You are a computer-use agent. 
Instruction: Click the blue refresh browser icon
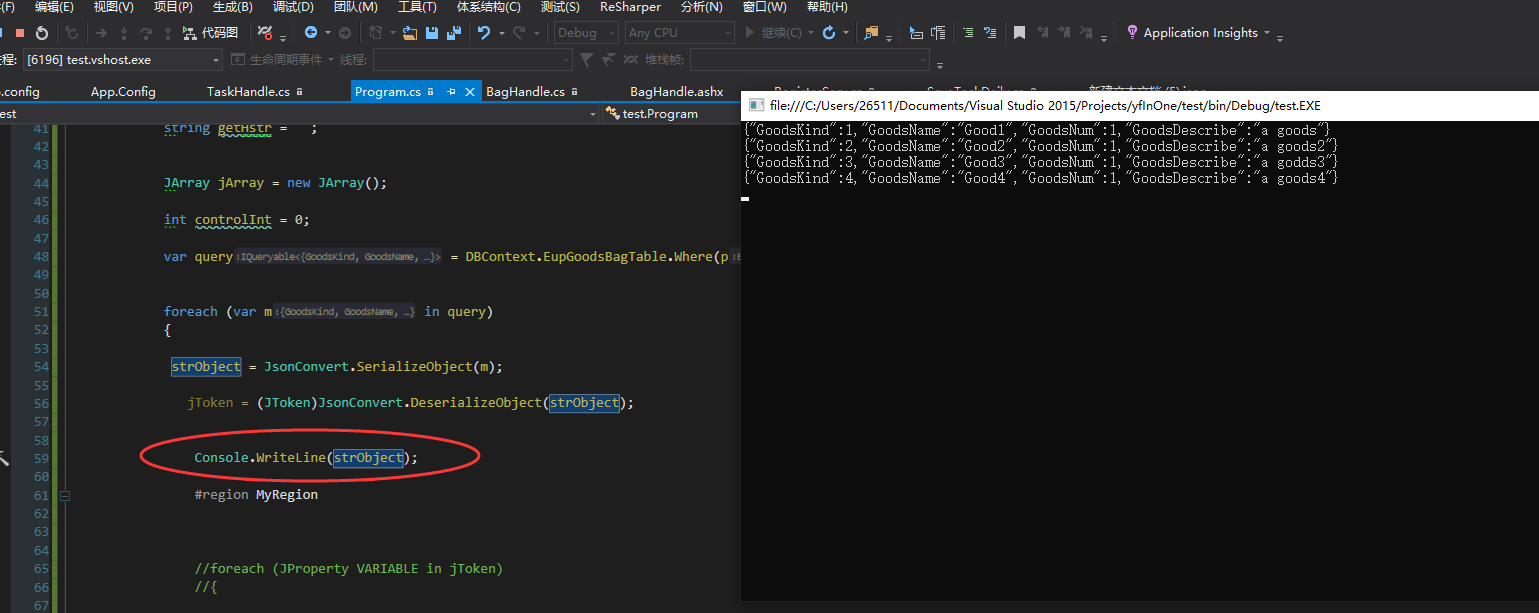coord(829,33)
